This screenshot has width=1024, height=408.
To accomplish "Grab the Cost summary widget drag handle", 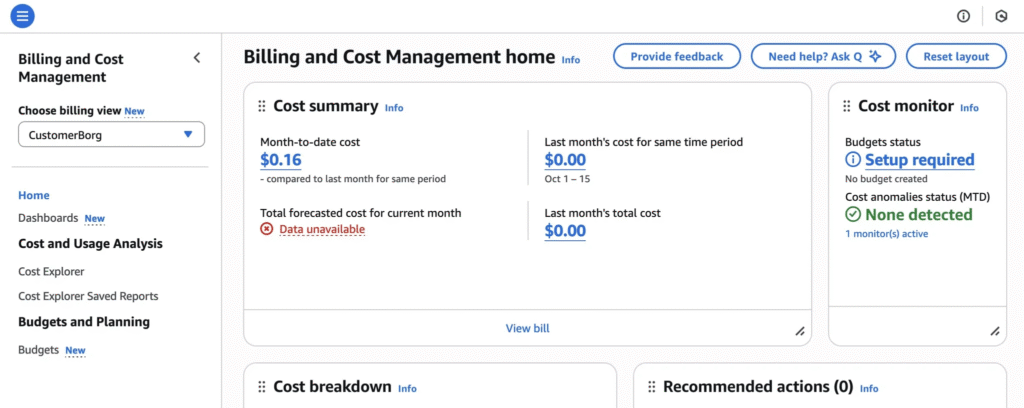I will tap(262, 106).
